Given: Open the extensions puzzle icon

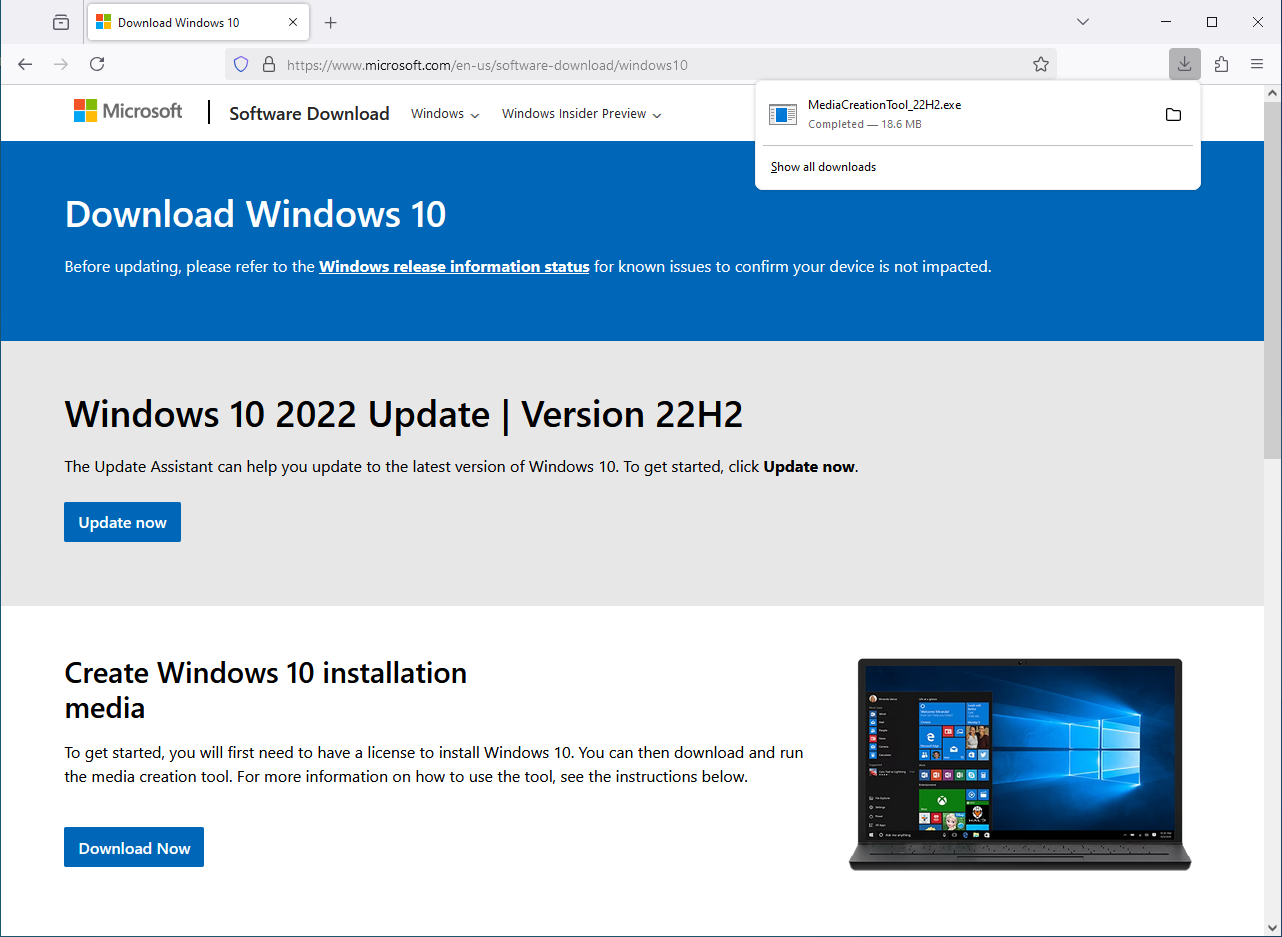Looking at the screenshot, I should [1221, 64].
